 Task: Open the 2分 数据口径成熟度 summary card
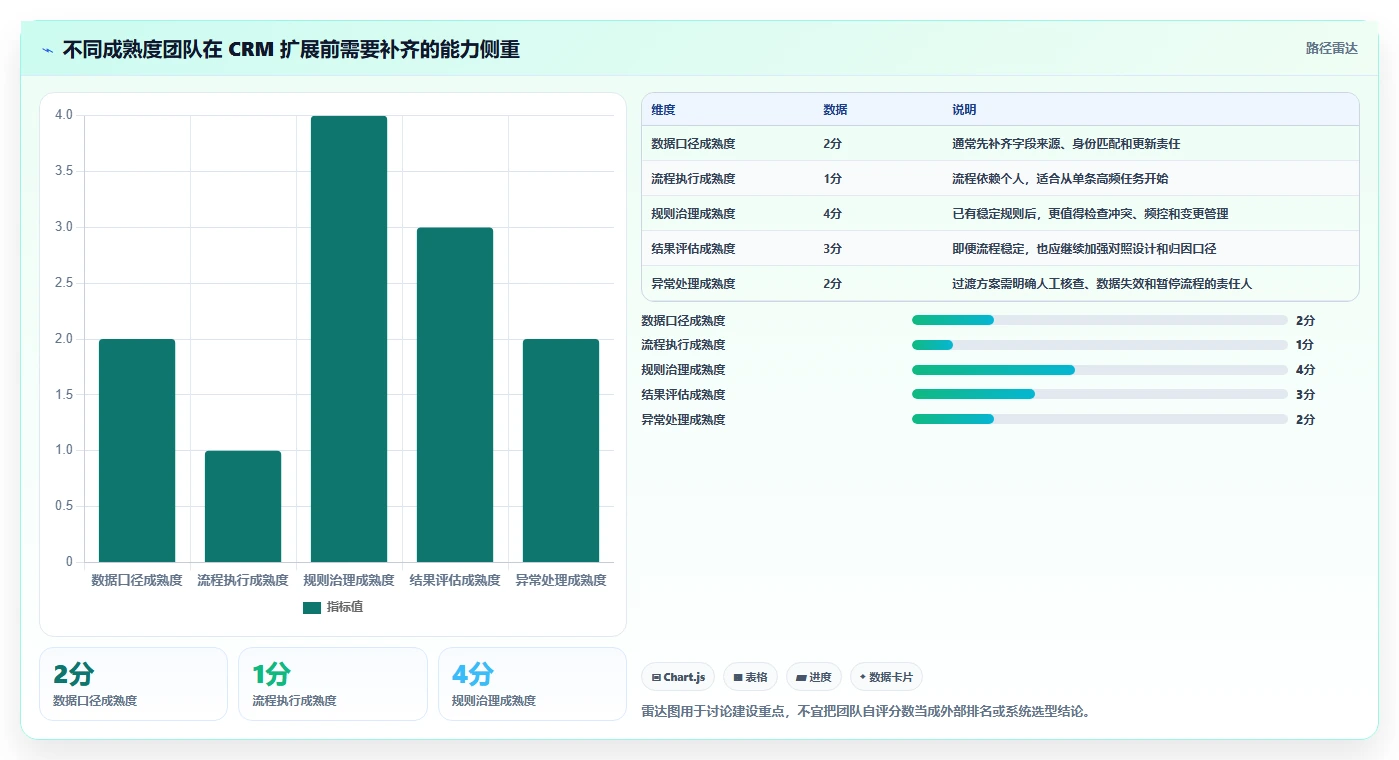[133, 684]
